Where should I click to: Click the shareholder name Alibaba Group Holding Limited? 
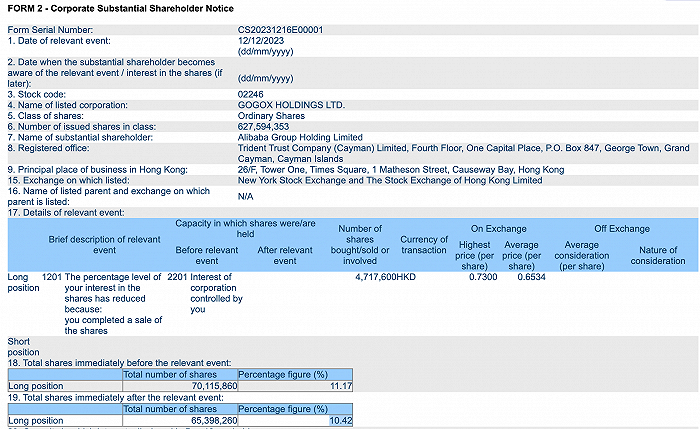pyautogui.click(x=300, y=137)
